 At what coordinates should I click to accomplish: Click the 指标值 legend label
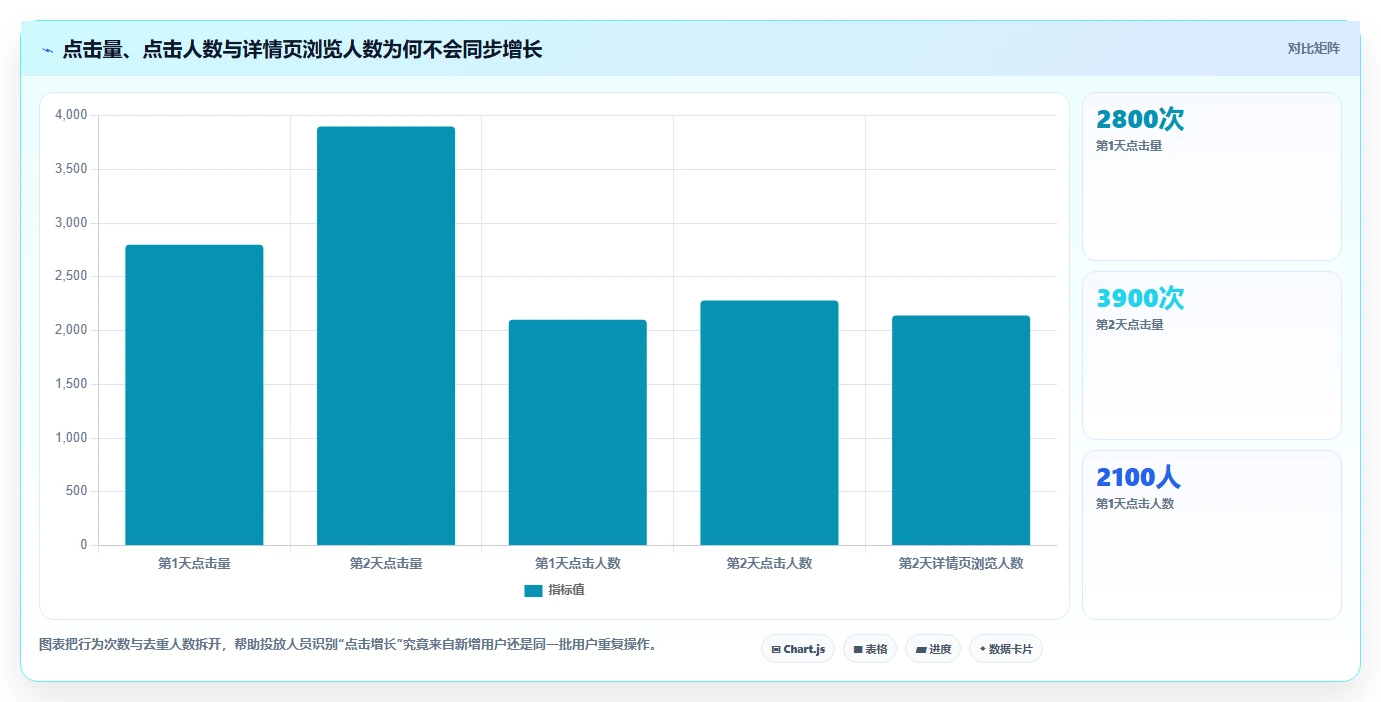(567, 591)
